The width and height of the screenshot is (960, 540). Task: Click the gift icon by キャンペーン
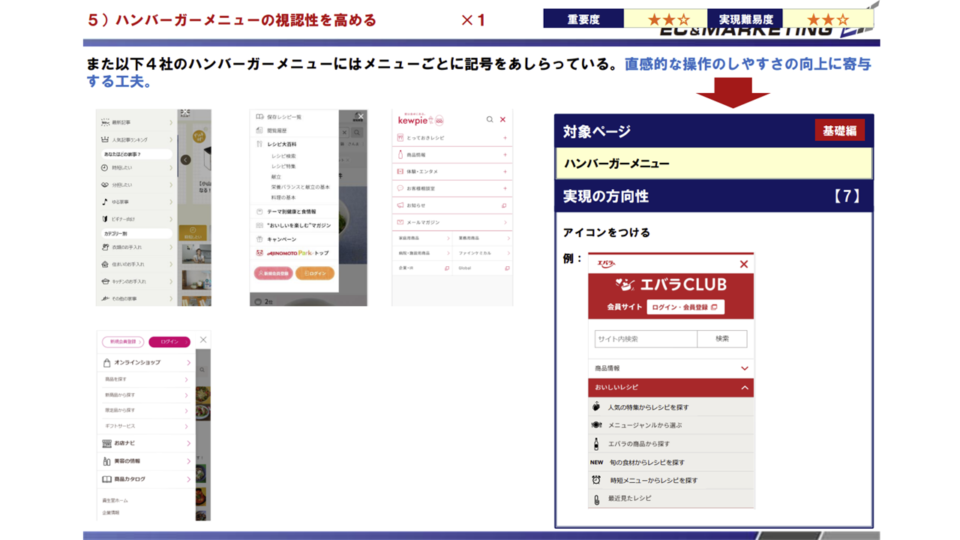point(260,239)
